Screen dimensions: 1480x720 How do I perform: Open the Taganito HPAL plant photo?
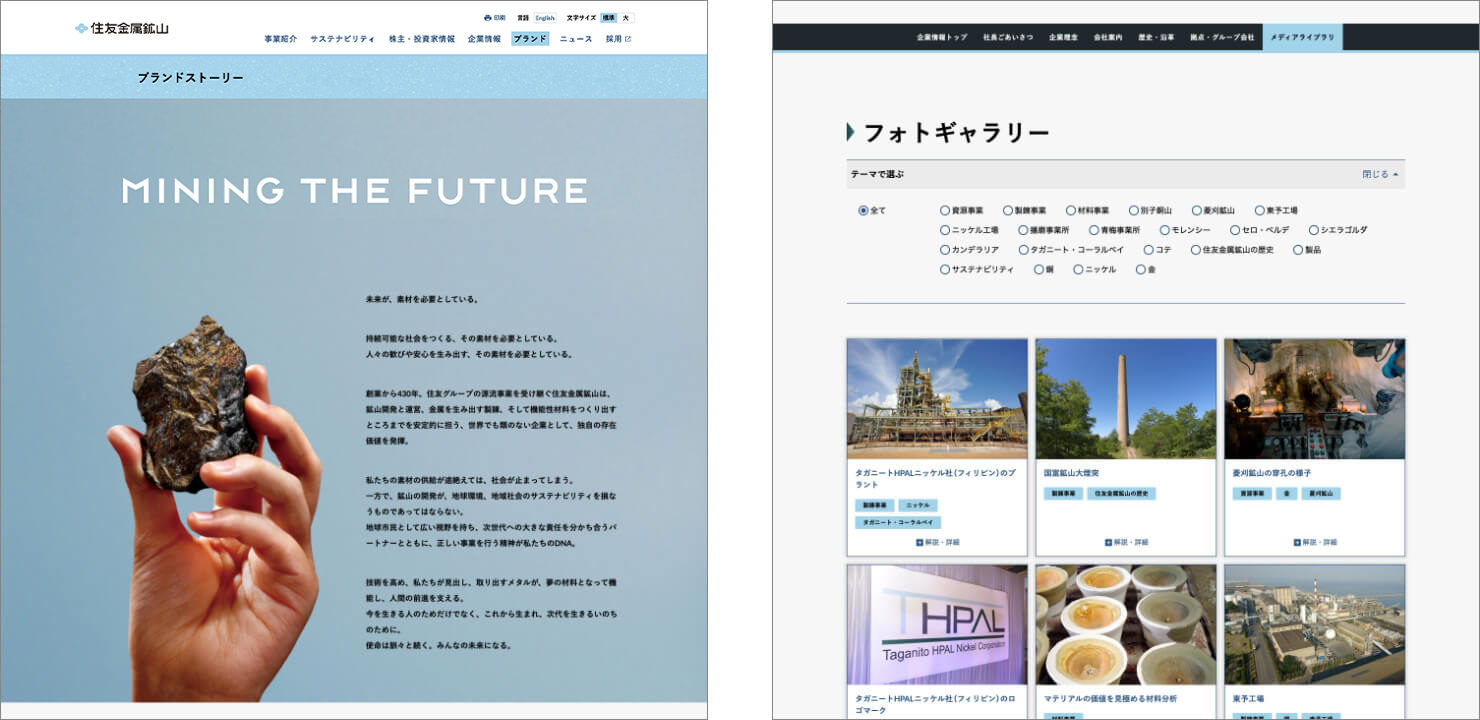click(937, 398)
